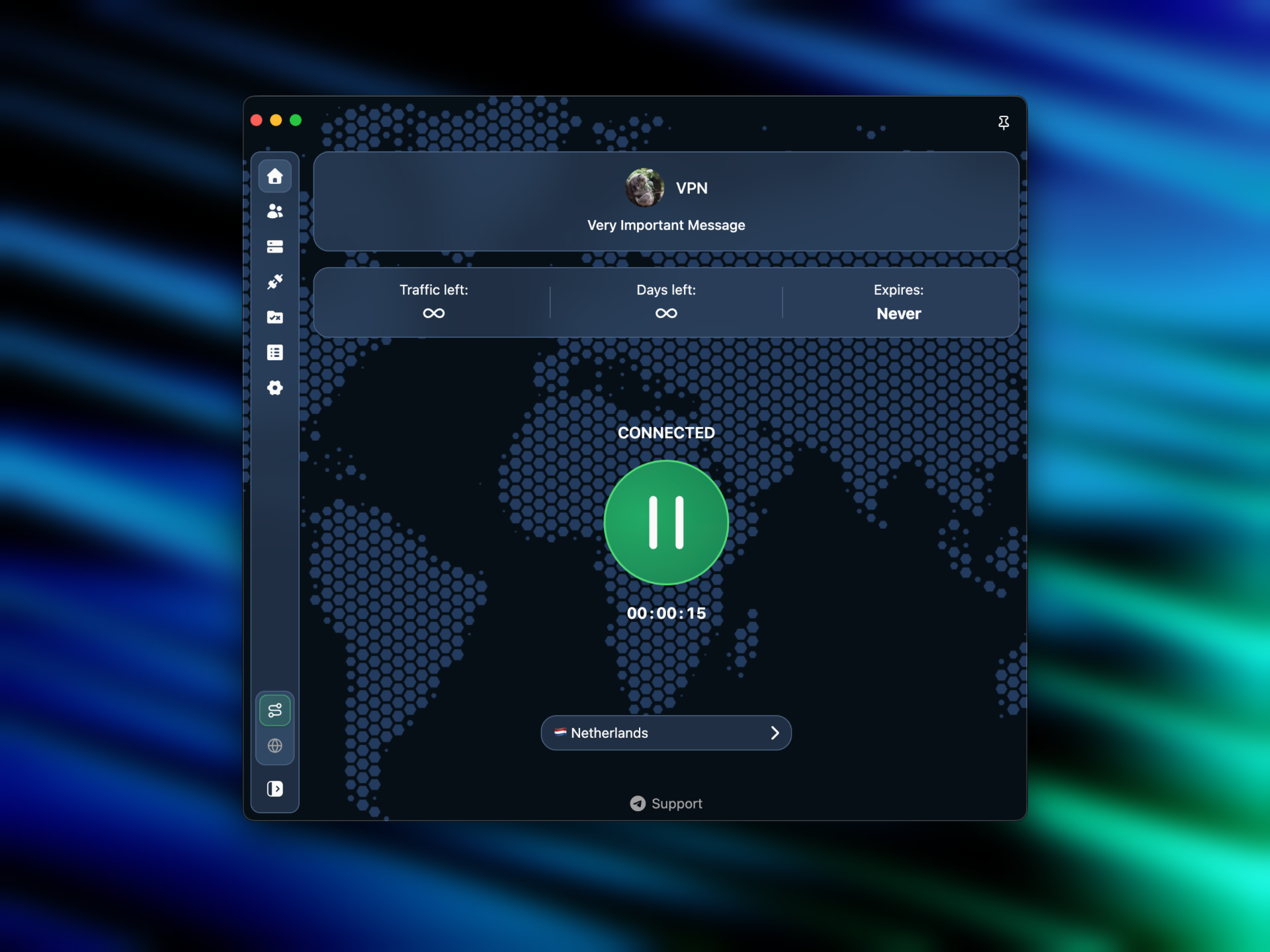Click the Very Important Message text

coord(666,225)
